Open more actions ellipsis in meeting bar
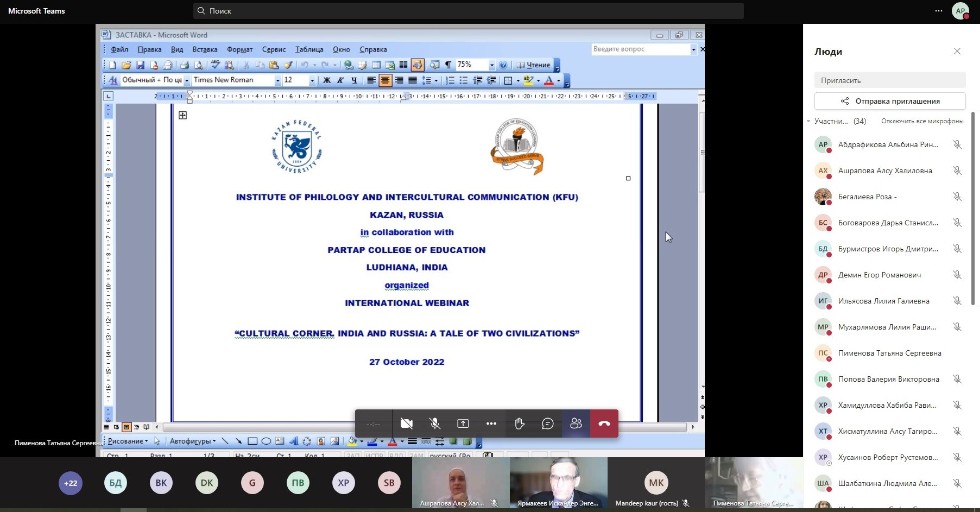The width and height of the screenshot is (980, 512). (491, 424)
